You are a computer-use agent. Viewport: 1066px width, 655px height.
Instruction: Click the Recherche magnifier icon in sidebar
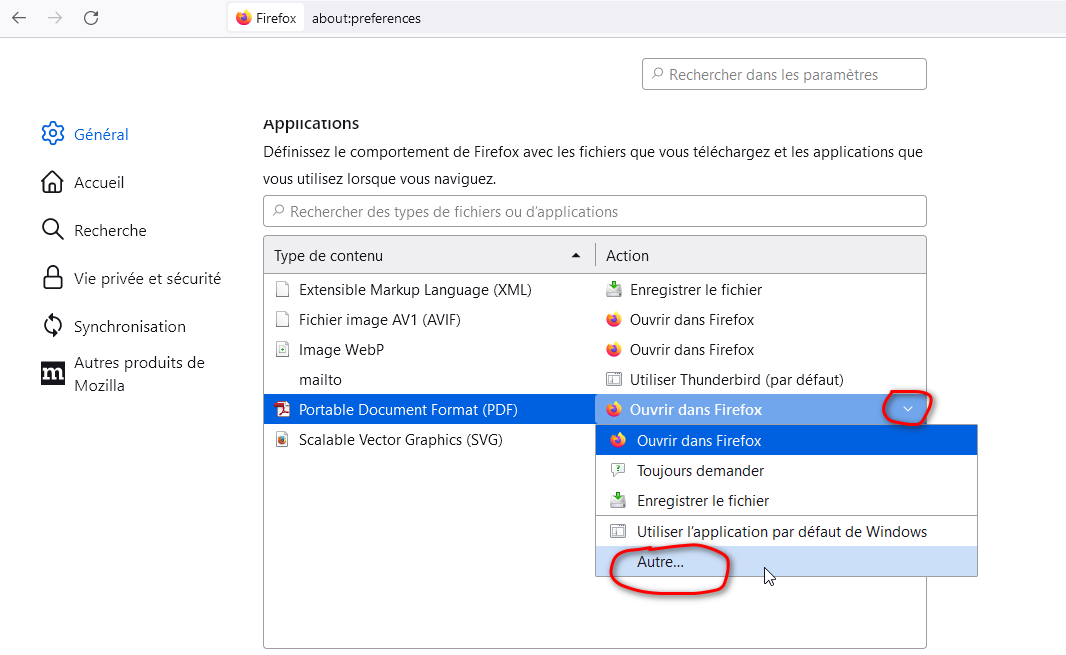point(53,230)
